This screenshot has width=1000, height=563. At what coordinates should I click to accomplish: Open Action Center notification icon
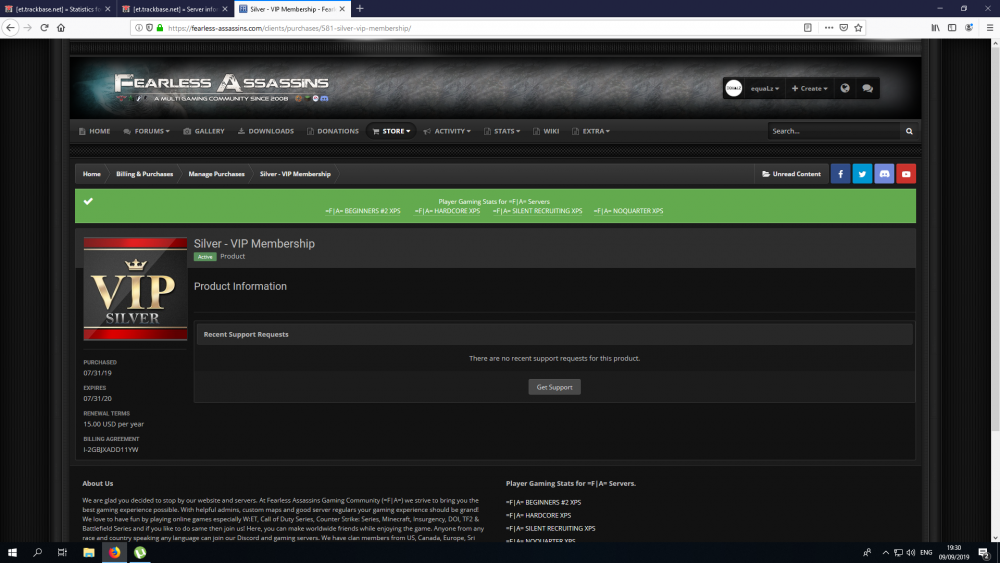[984, 552]
